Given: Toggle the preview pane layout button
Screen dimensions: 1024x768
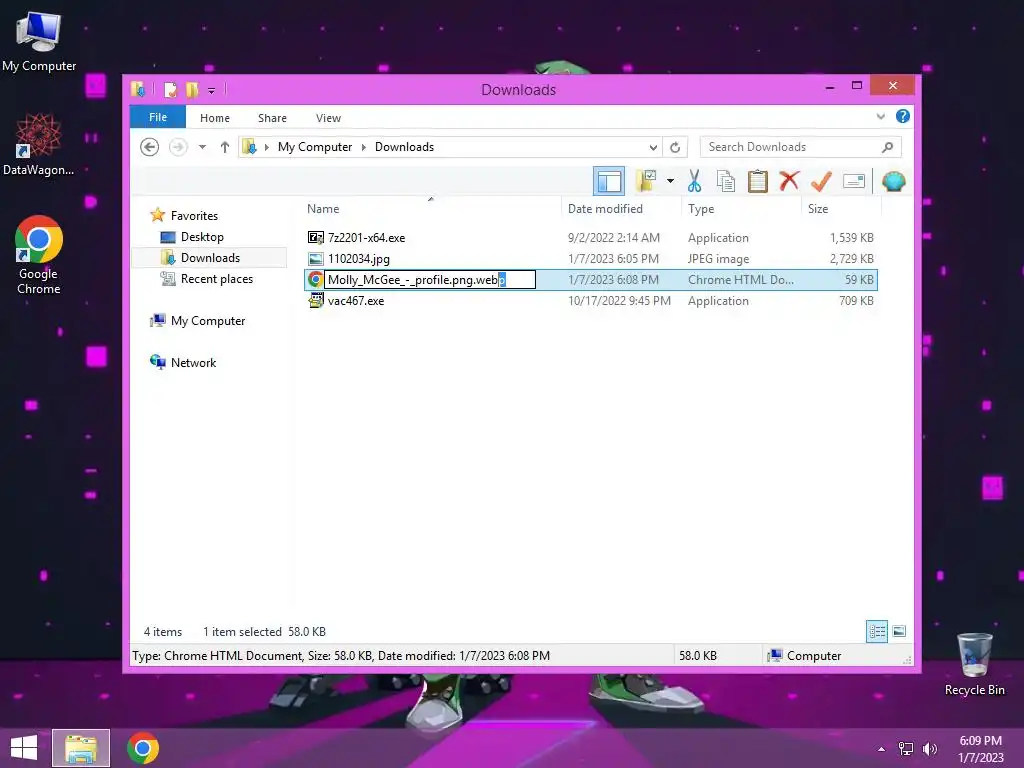Looking at the screenshot, I should click(609, 181).
